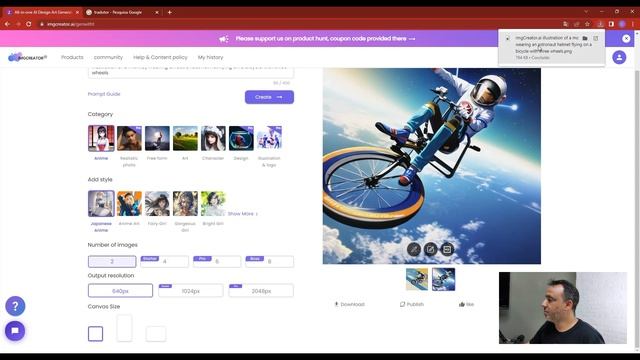640x360 pixels.
Task: Close the product hunt banner
Action: click(626, 38)
